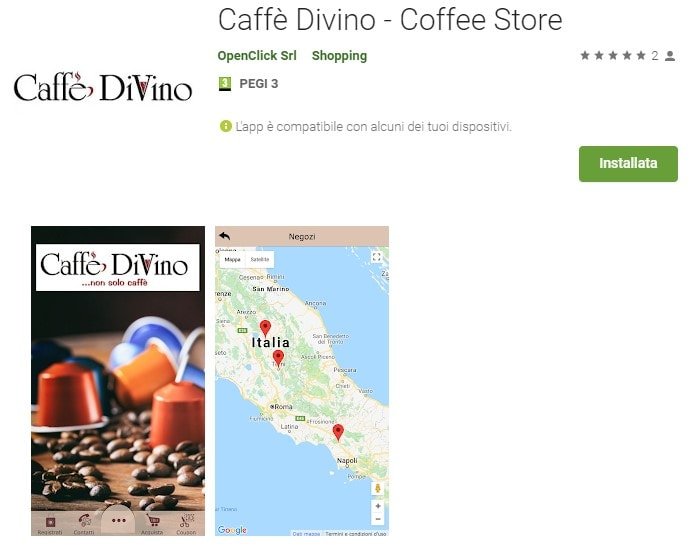Open the OpenClick Srl developer link

[x=257, y=56]
